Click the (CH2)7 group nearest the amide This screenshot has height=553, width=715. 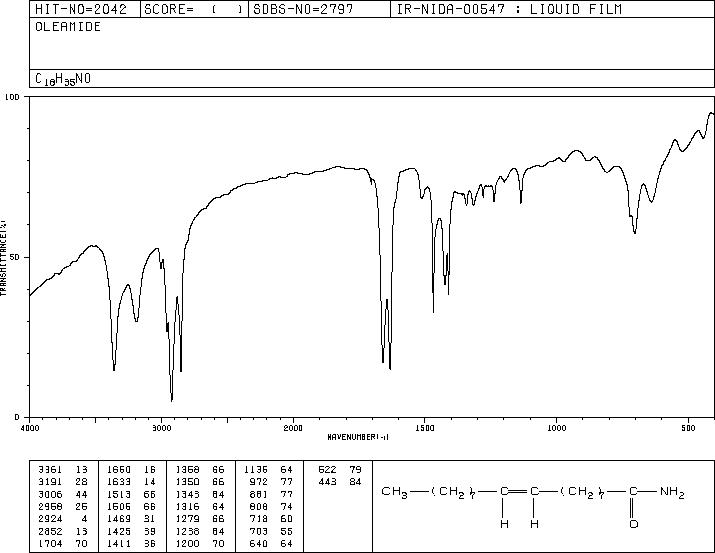point(583,493)
